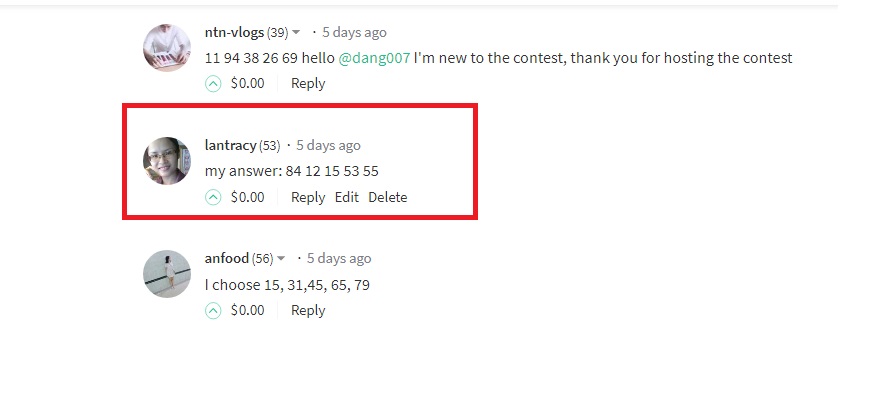Upvote the ntn-vlogs comment
Image resolution: width=896 pixels, height=416 pixels.
[213, 84]
